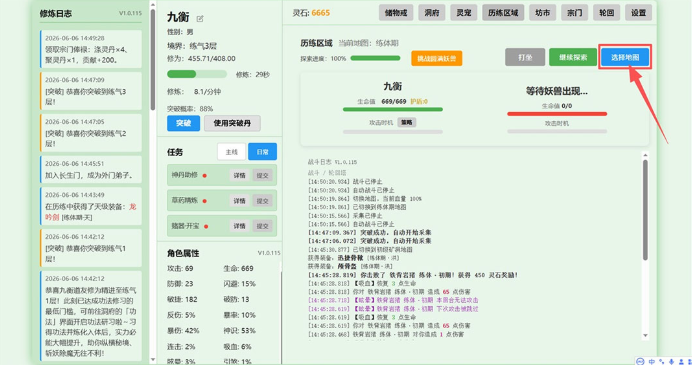Click the battle log scrollbar thumb

coord(645,210)
